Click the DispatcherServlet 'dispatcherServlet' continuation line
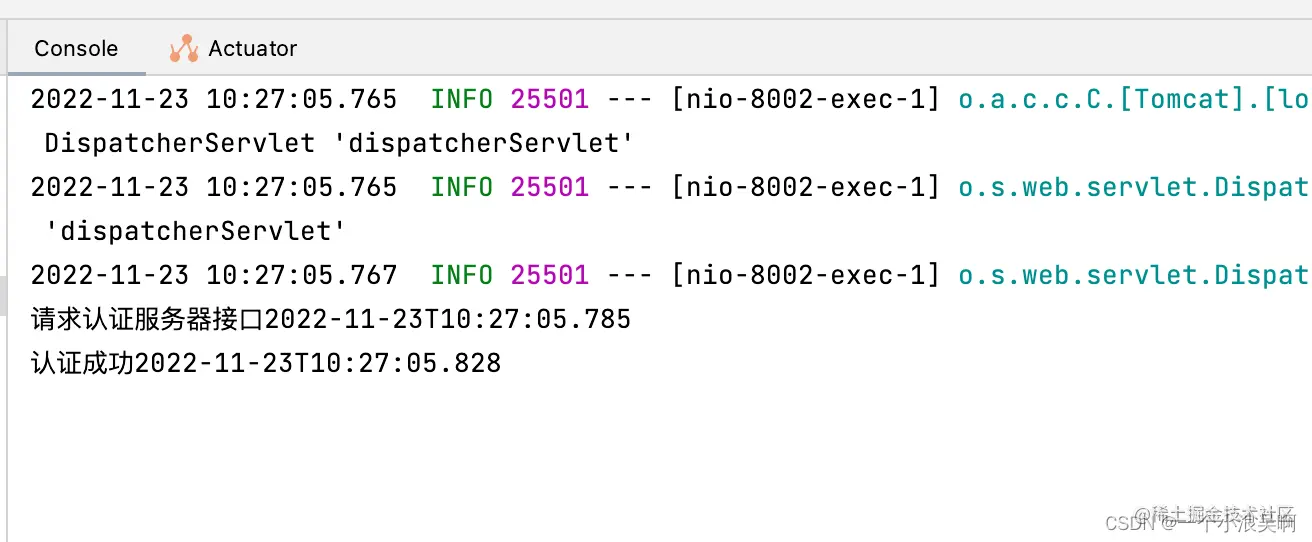 (x=339, y=143)
